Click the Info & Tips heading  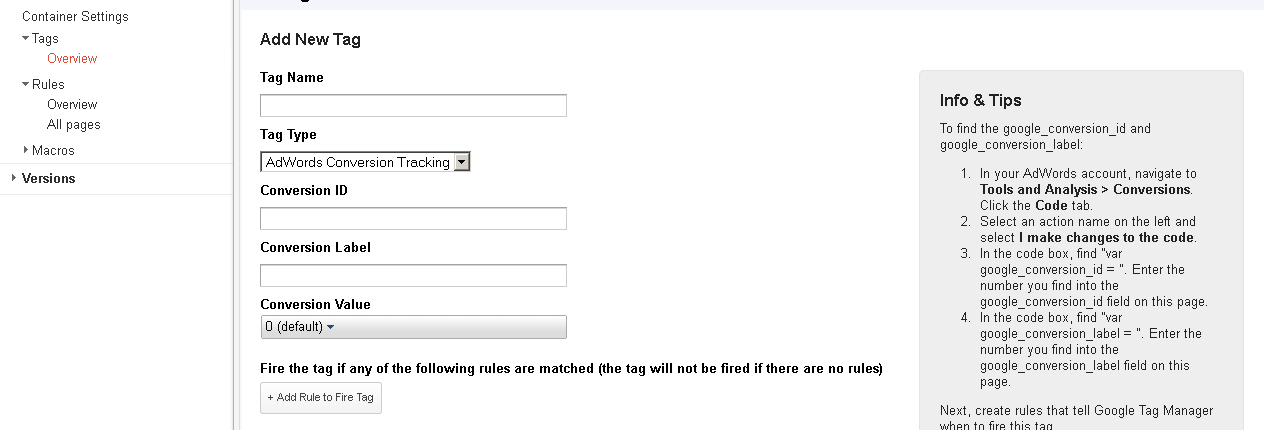point(980,100)
